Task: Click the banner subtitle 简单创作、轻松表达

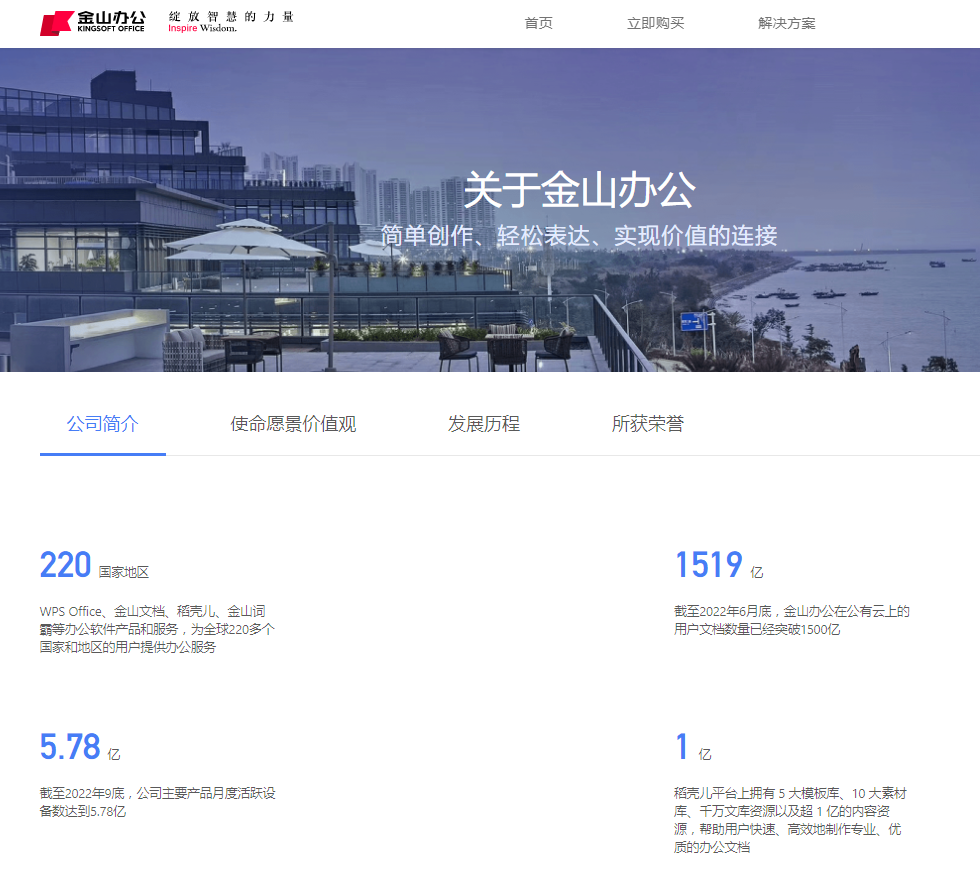Action: (578, 236)
